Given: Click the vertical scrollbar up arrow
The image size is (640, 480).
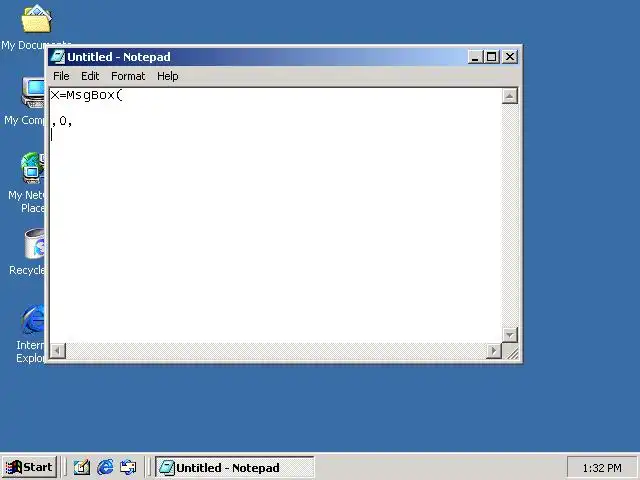Looking at the screenshot, I should [x=509, y=96].
